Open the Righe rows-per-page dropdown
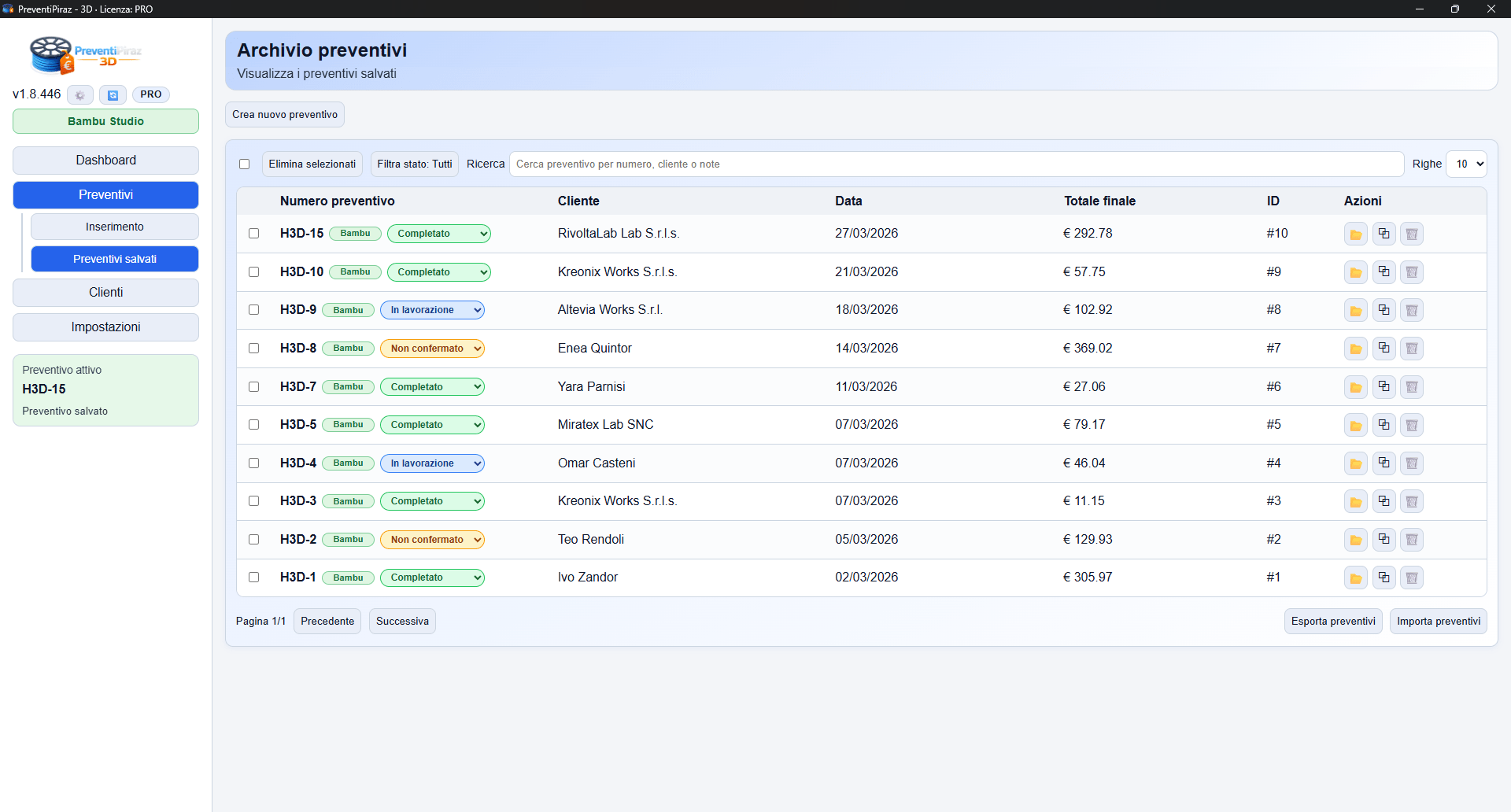The width and height of the screenshot is (1511, 812). point(1467,164)
